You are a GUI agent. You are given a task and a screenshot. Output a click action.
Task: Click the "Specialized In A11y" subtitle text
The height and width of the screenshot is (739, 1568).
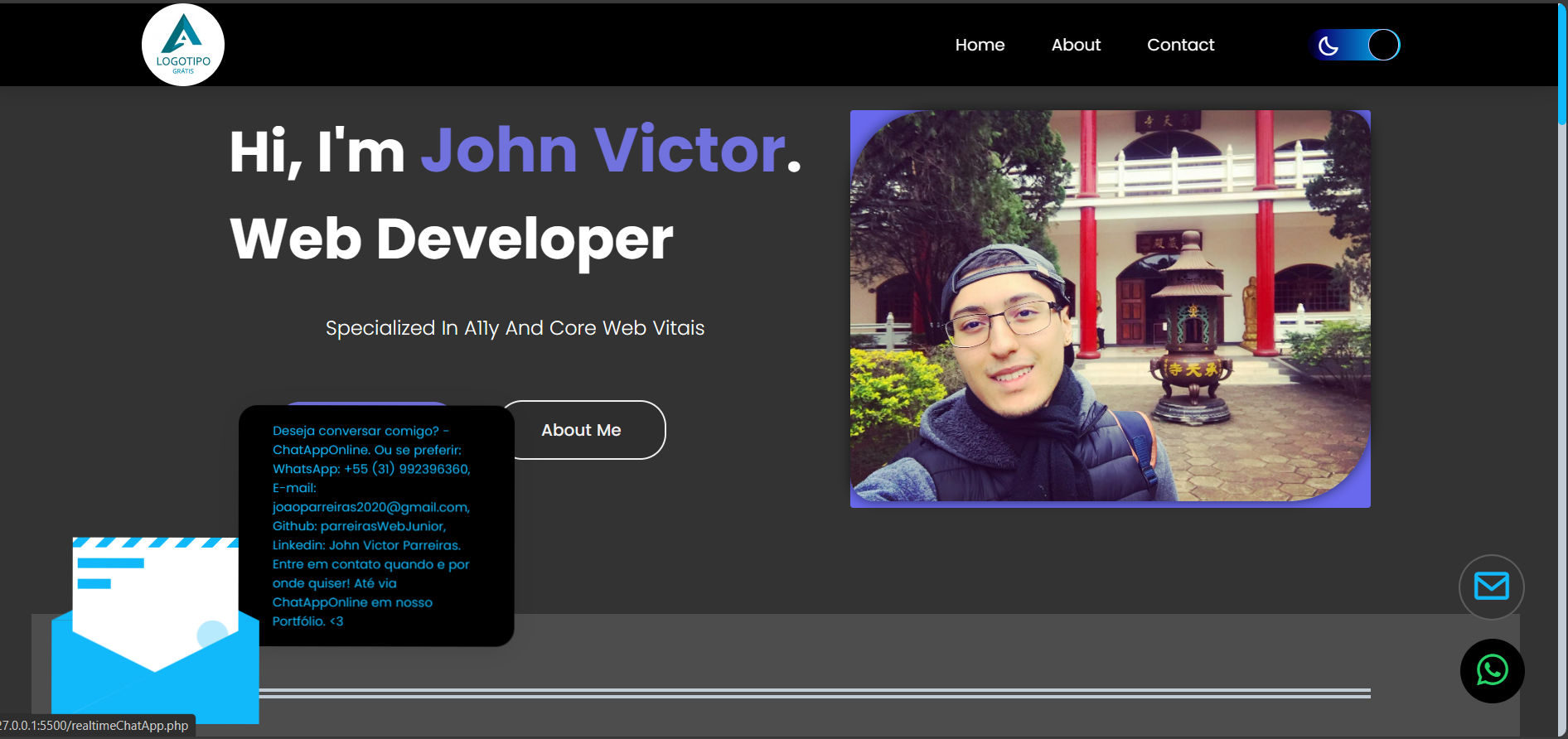[x=515, y=328]
